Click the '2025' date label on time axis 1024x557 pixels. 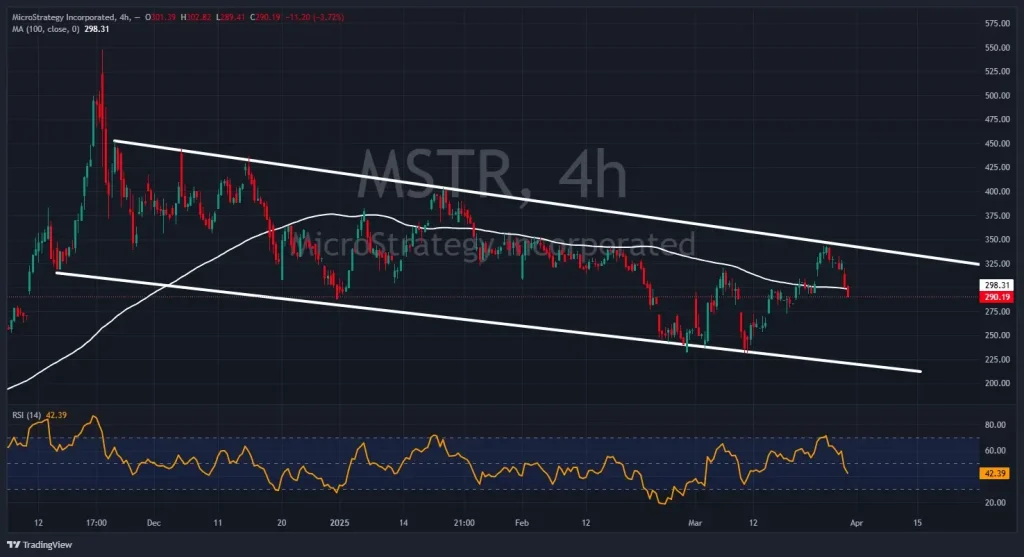340,523
